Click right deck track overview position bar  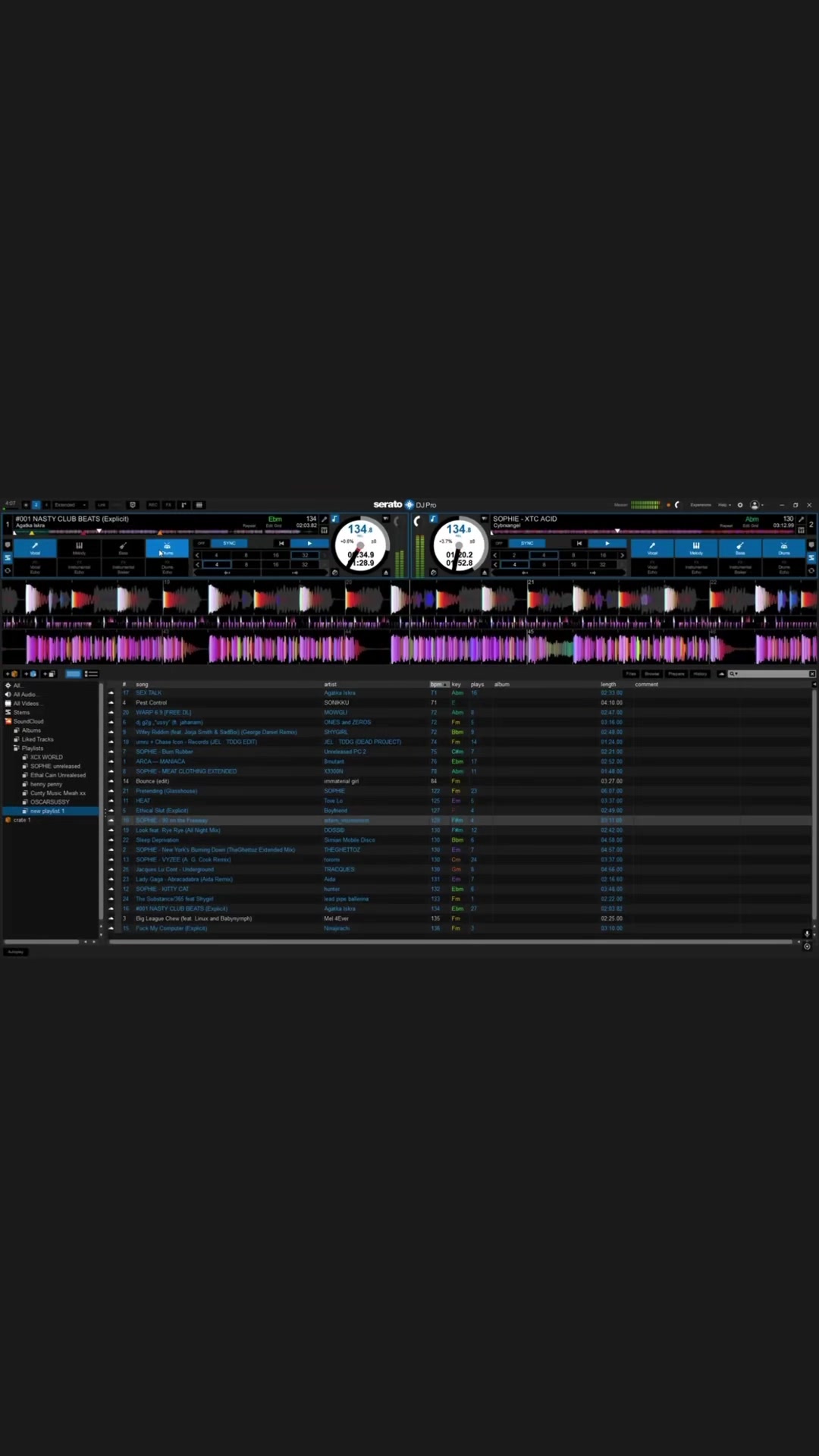(x=643, y=532)
